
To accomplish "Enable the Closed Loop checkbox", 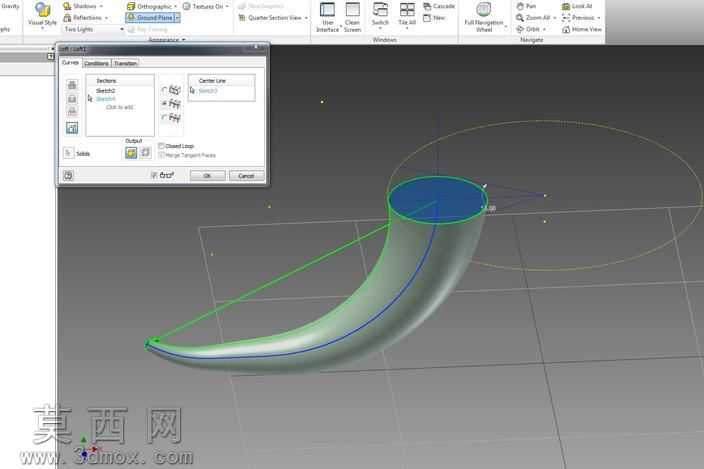I will click(x=161, y=146).
